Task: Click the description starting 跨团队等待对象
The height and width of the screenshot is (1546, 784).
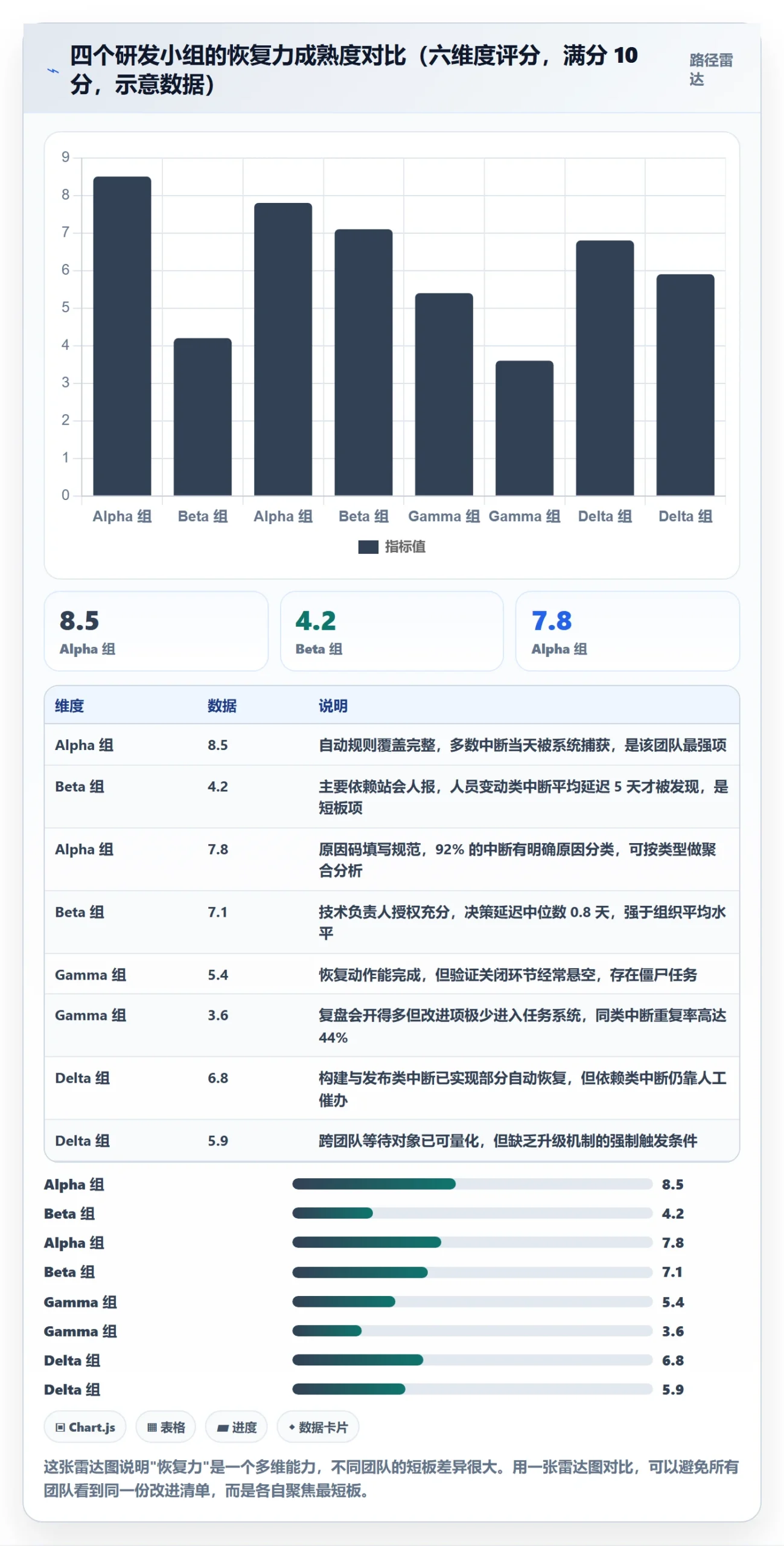Action: [x=508, y=1141]
